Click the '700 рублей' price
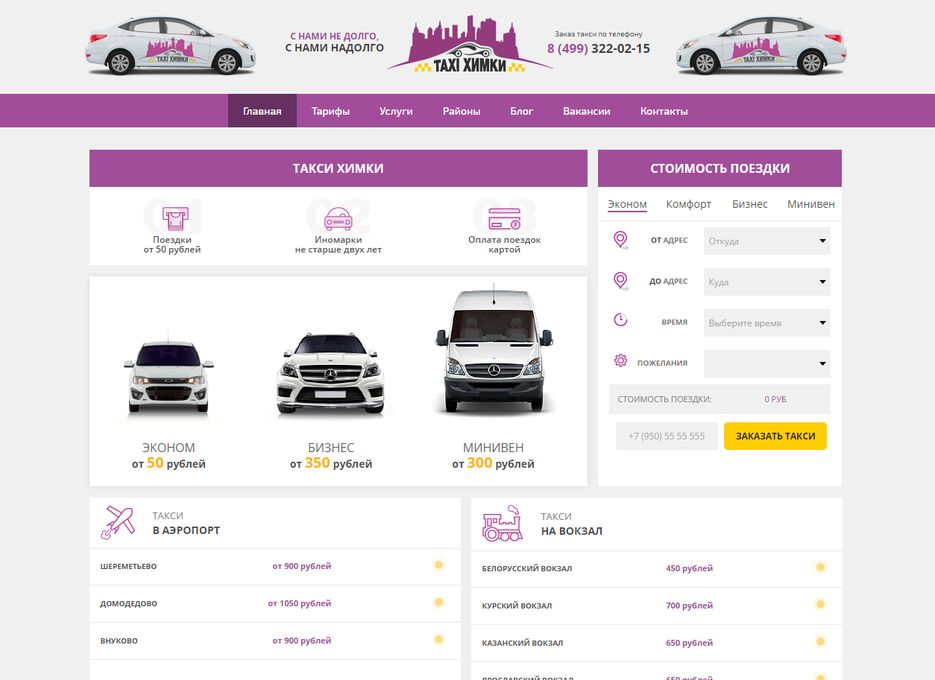This screenshot has height=680, width=935. point(689,605)
